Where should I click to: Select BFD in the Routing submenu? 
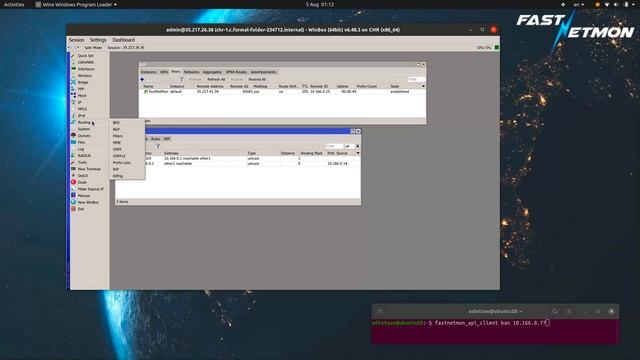click(x=116, y=122)
